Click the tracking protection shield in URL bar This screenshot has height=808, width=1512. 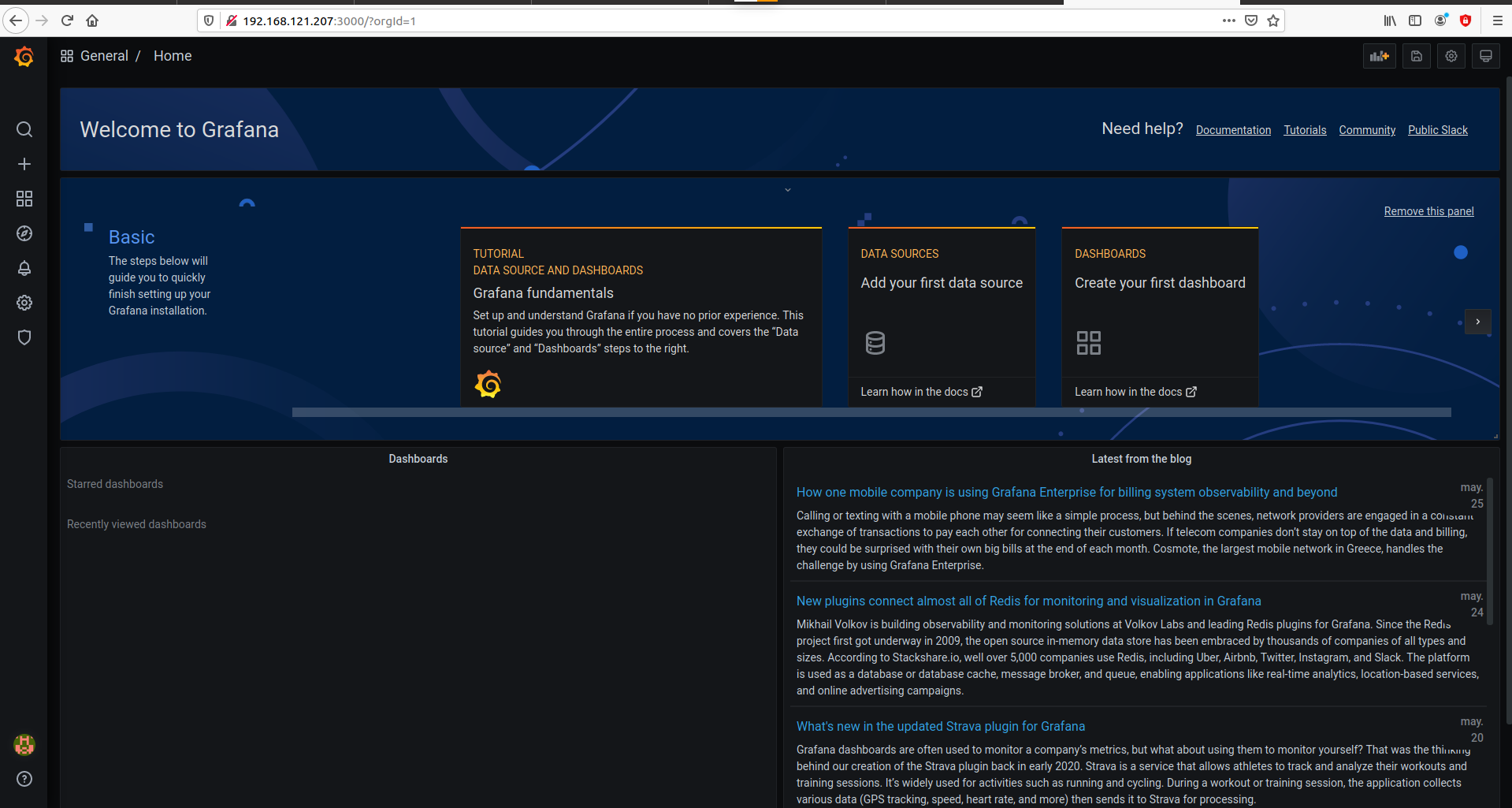tap(209, 20)
